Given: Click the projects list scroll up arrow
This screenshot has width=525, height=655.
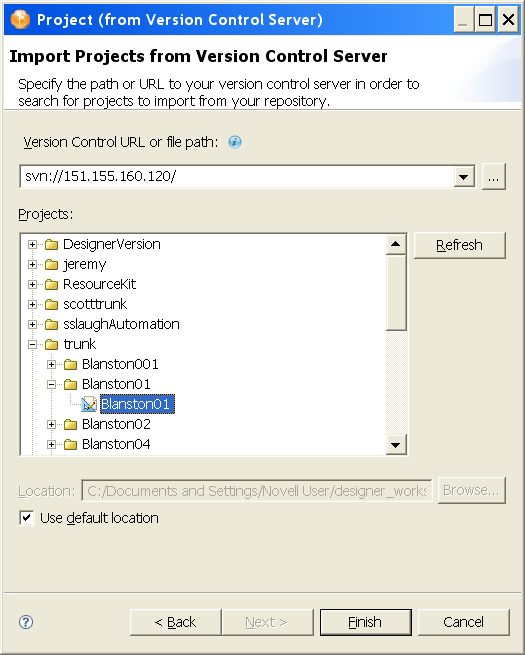Looking at the screenshot, I should pos(396,244).
